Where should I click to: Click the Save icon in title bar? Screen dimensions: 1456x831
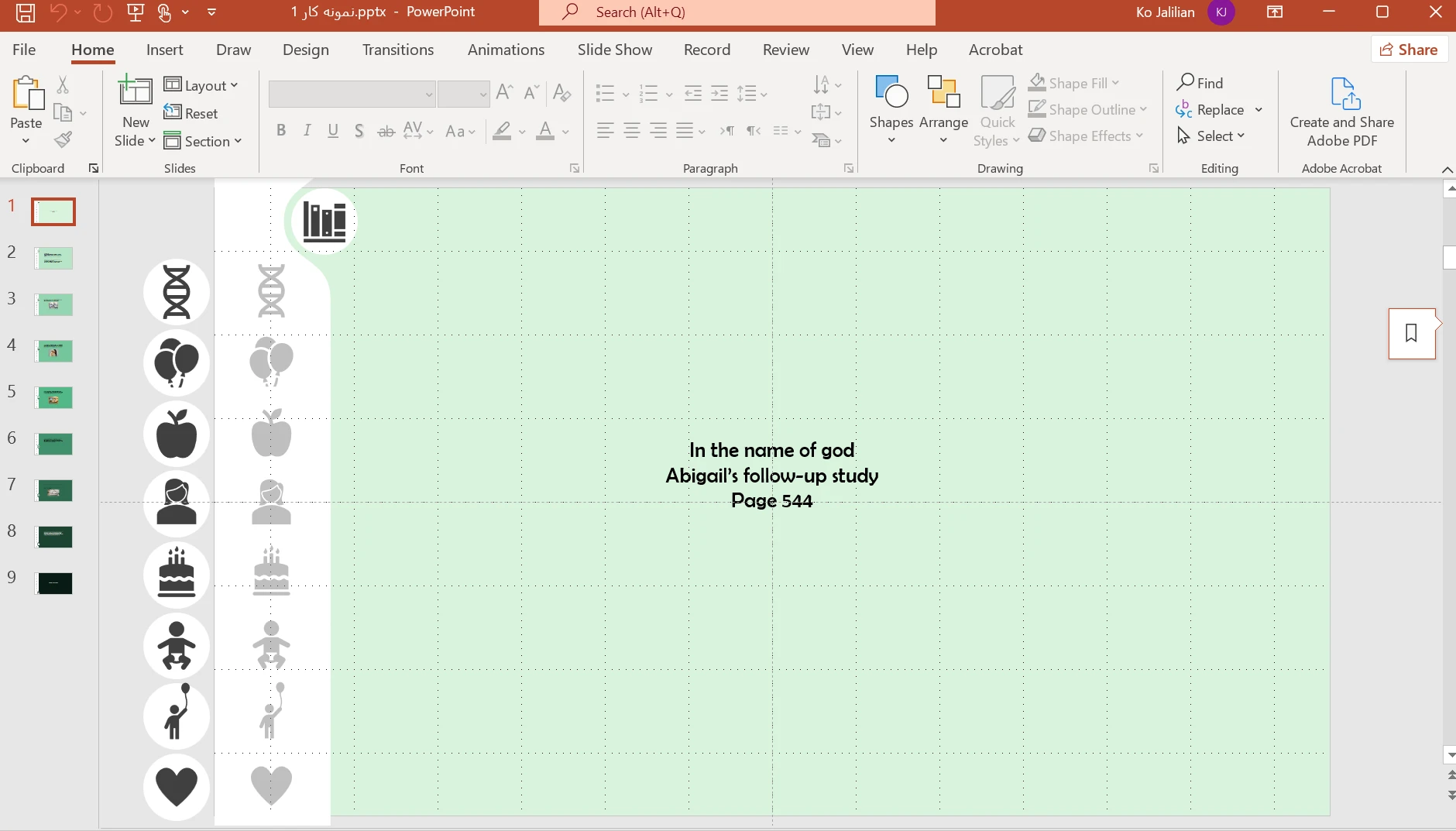click(x=26, y=12)
